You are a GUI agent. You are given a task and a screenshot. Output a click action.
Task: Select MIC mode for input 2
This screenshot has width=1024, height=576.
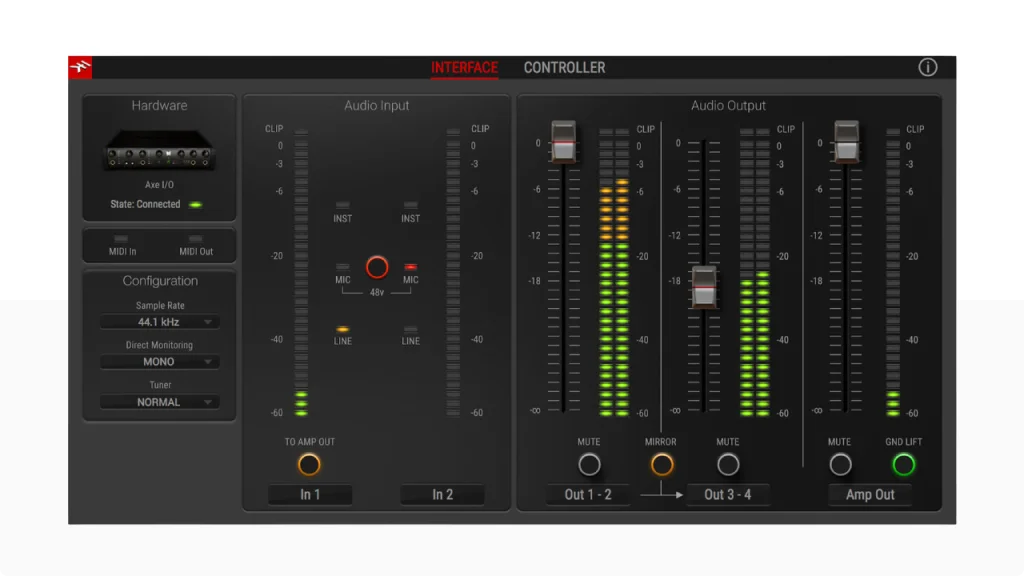pyautogui.click(x=409, y=267)
